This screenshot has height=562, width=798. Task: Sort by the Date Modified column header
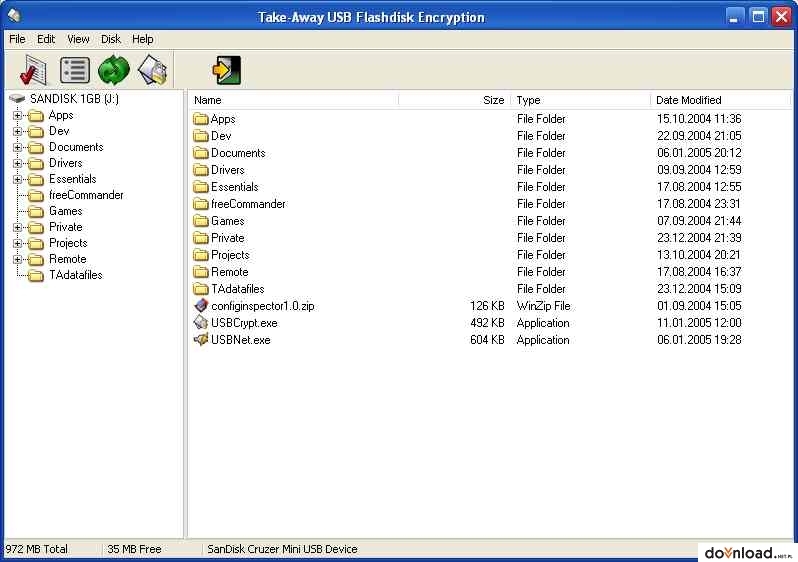coord(721,100)
